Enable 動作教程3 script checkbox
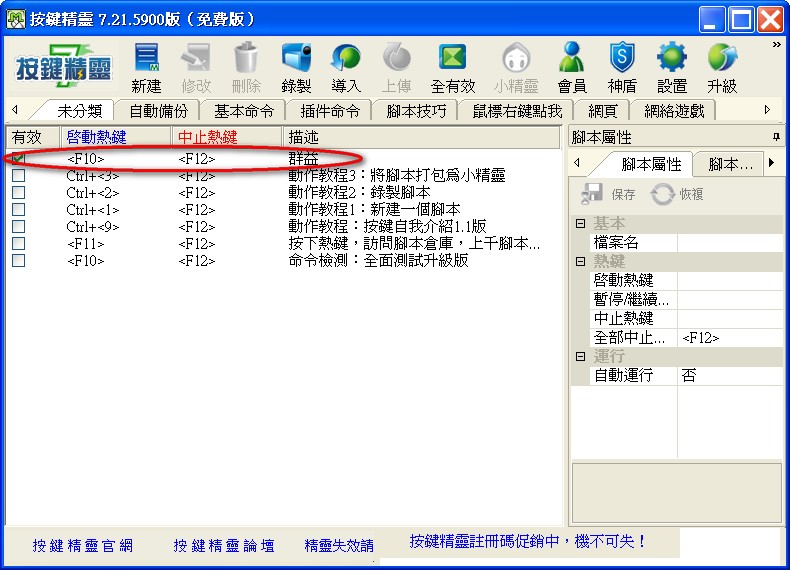This screenshot has width=790, height=570. coord(19,175)
